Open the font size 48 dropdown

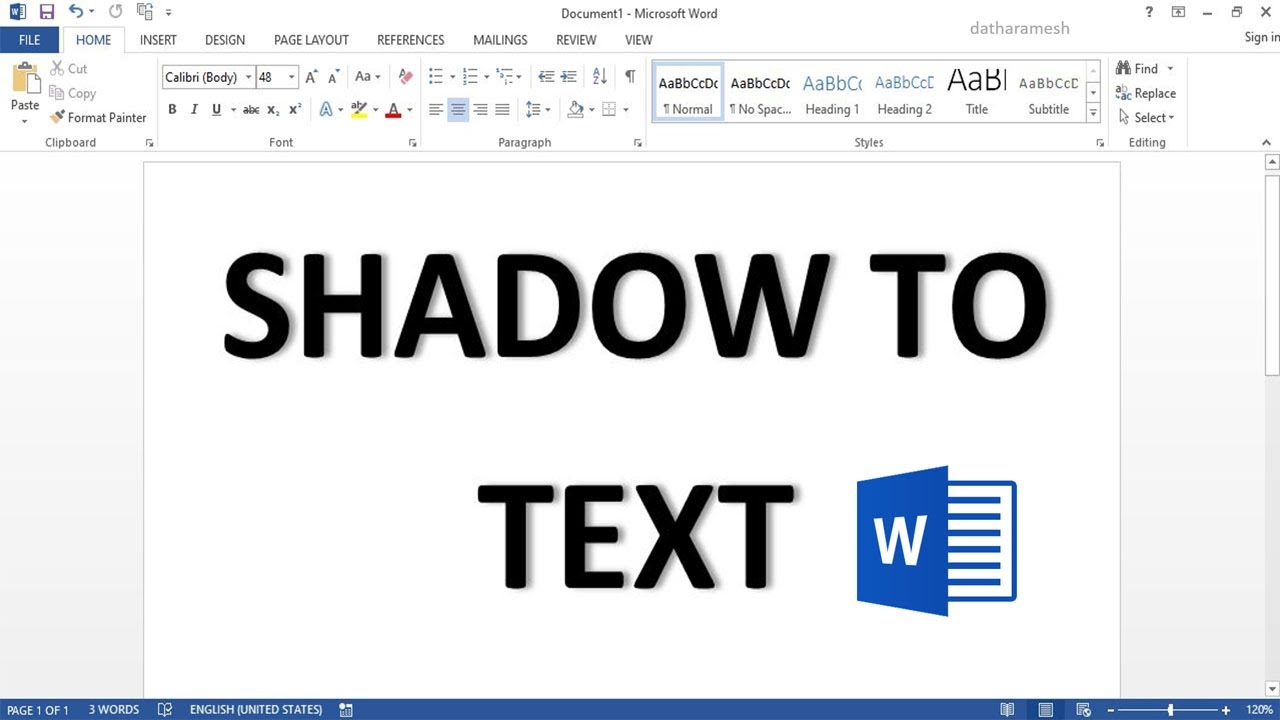pos(292,77)
